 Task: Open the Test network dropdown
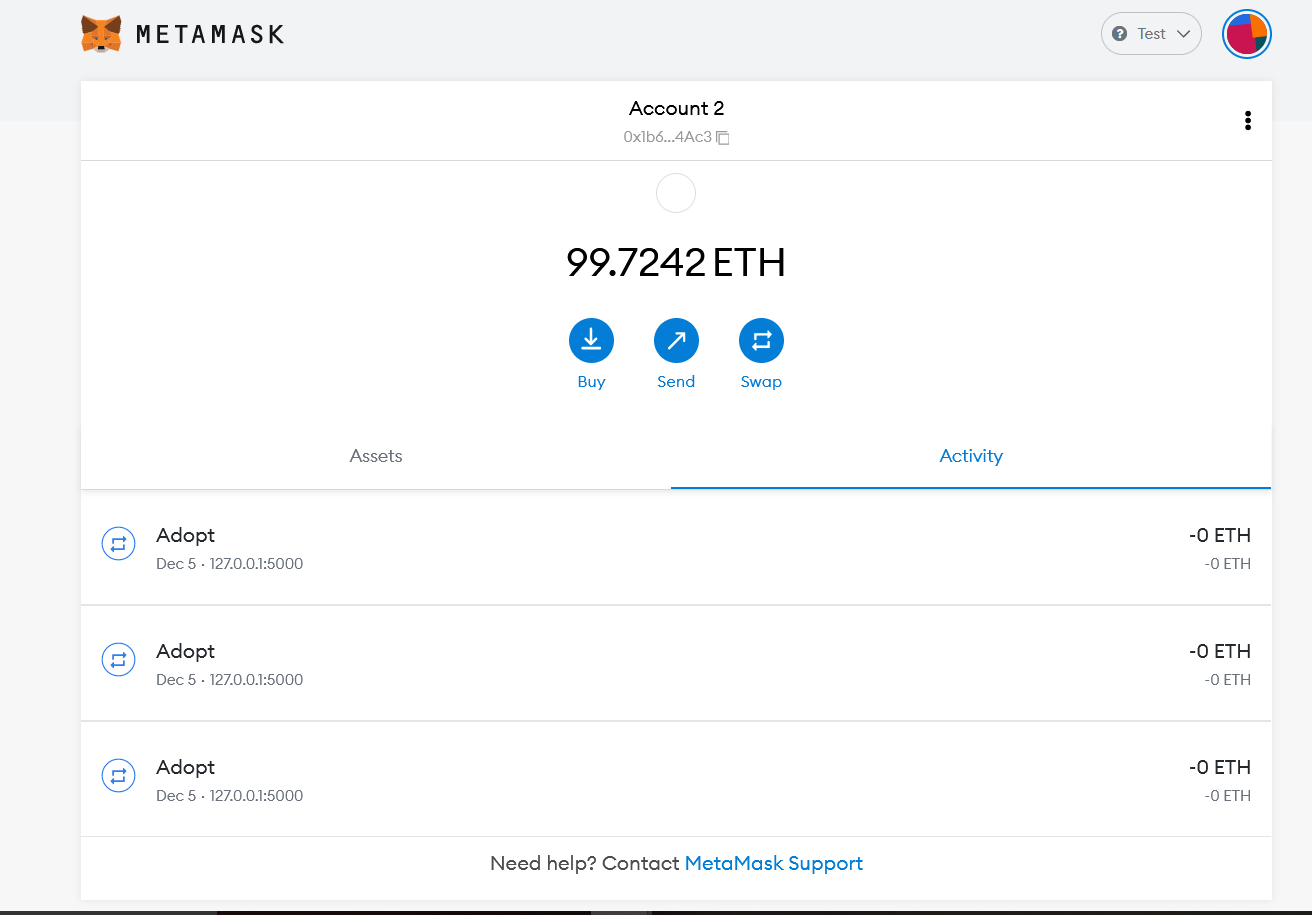coord(1151,34)
